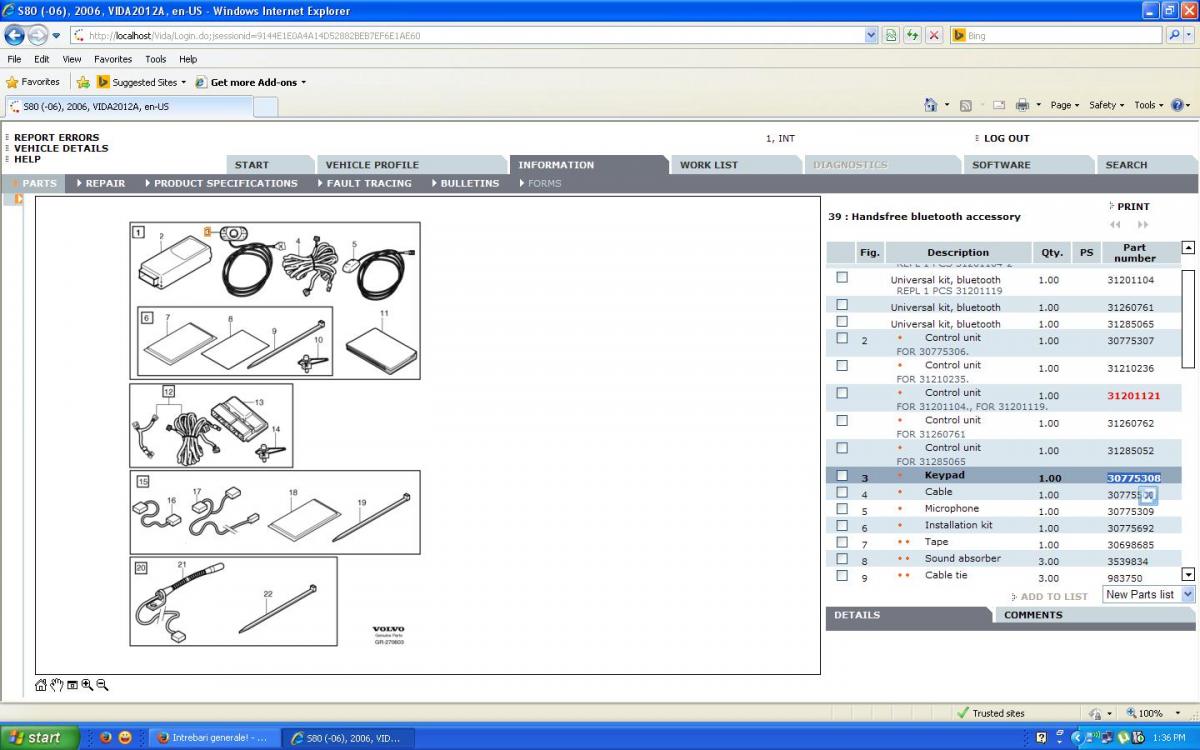
Task: Open the VEHICLE DETAILS link
Action: [x=61, y=148]
